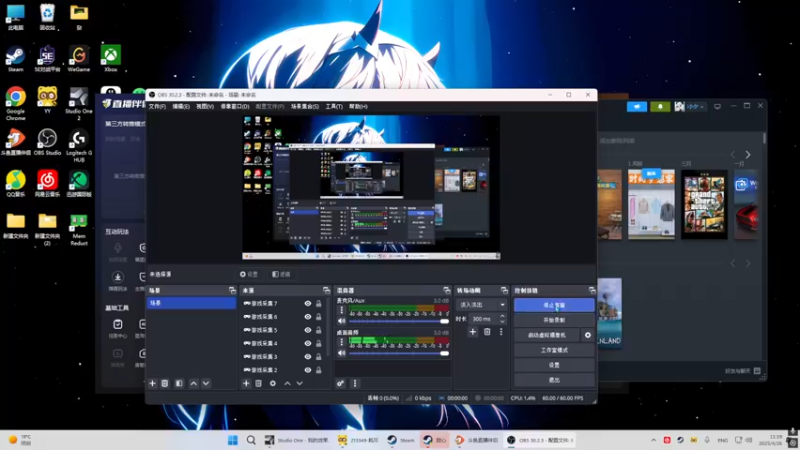Select the 场景 item in Scenes list
800x450 pixels.
coord(191,303)
